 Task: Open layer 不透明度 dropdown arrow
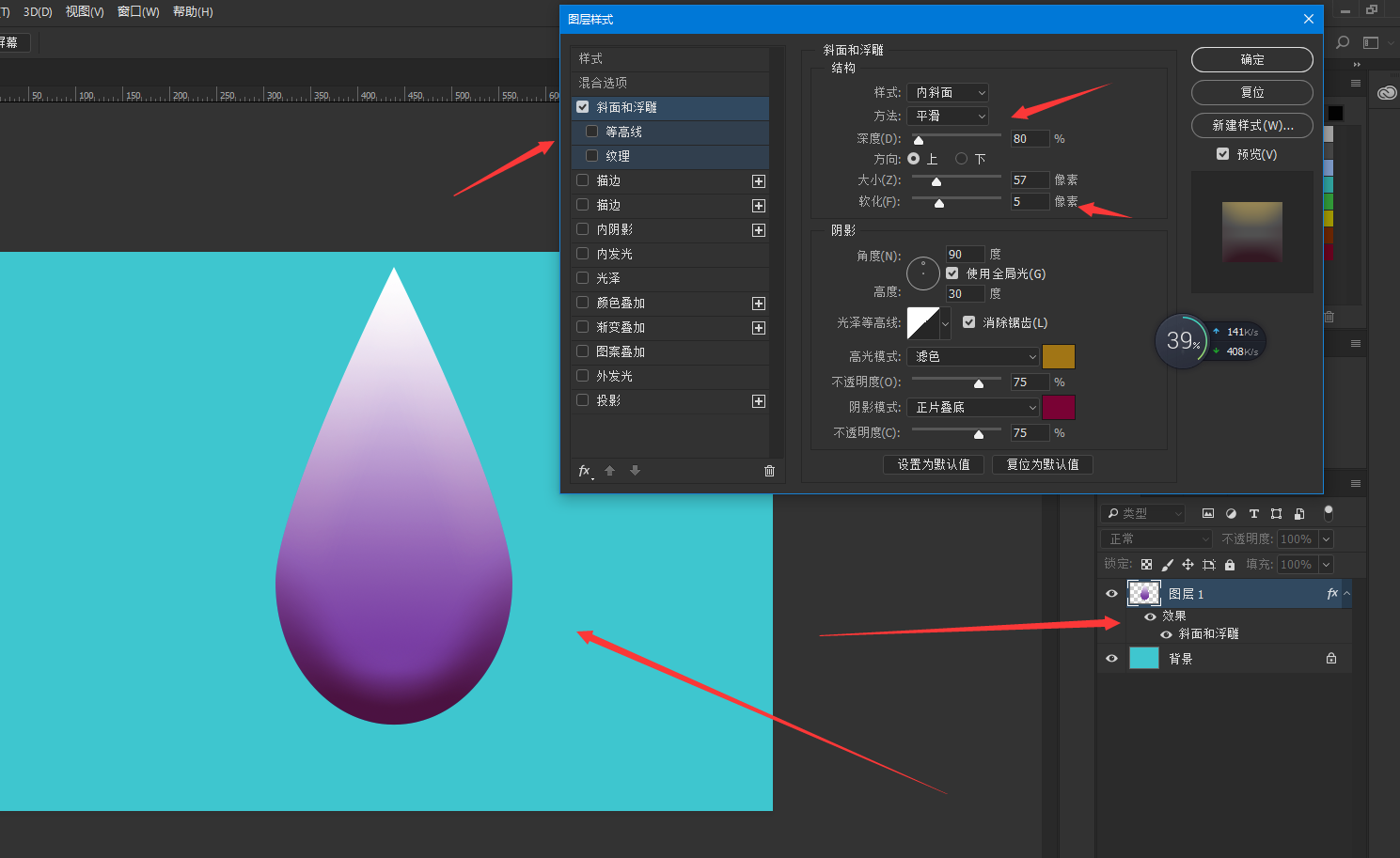click(x=1326, y=538)
